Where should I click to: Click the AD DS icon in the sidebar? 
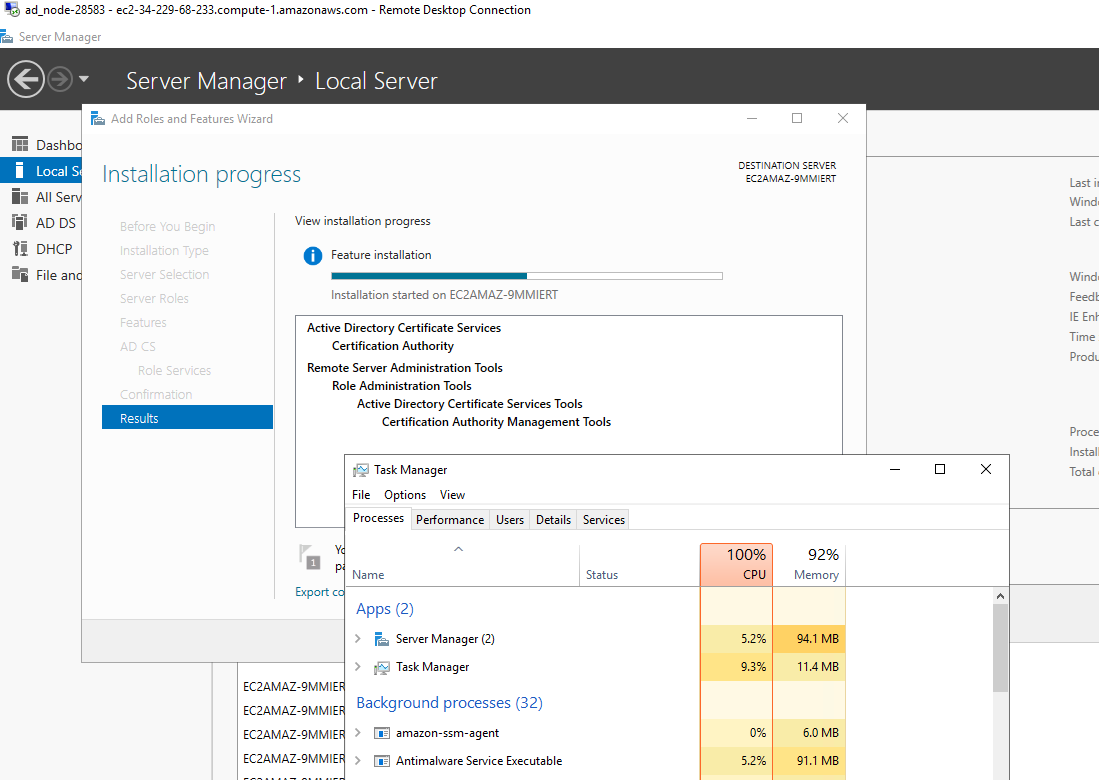pos(20,223)
